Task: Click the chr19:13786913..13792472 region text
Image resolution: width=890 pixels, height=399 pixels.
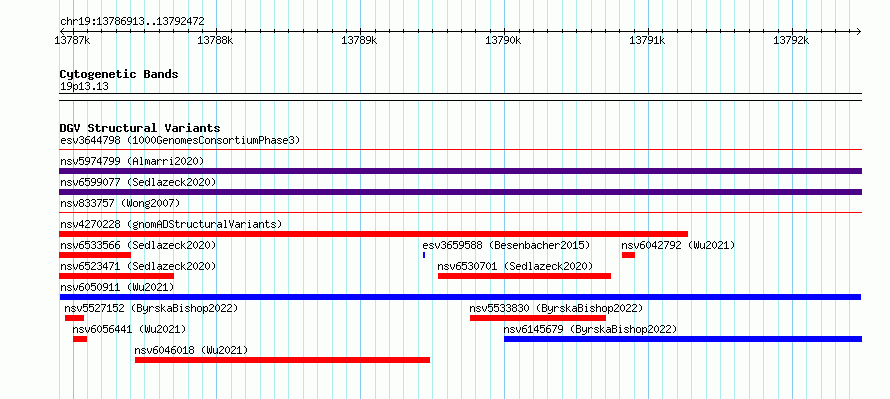Action: click(132, 22)
